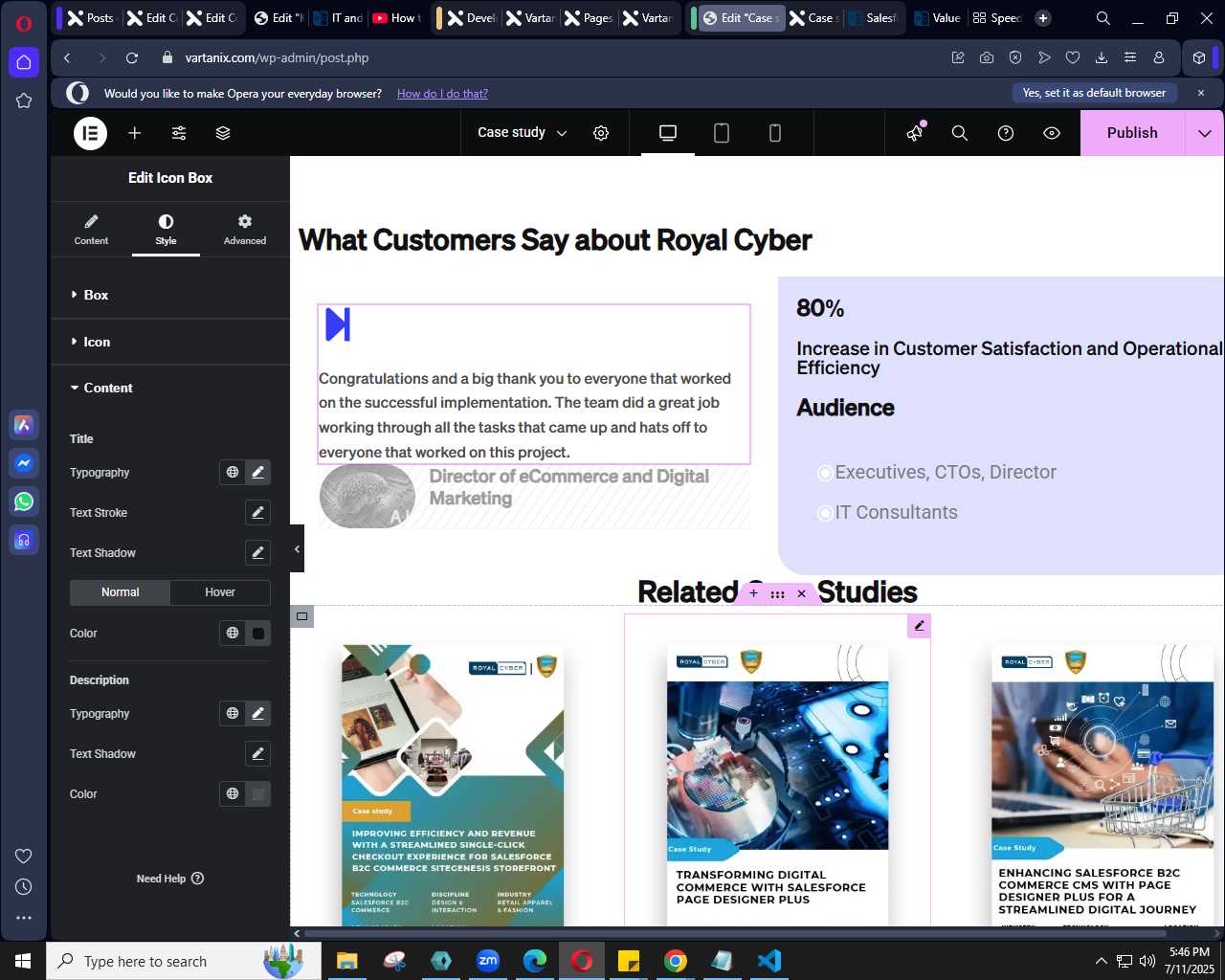
Task: Open the Description Color swatch
Action: point(257,794)
